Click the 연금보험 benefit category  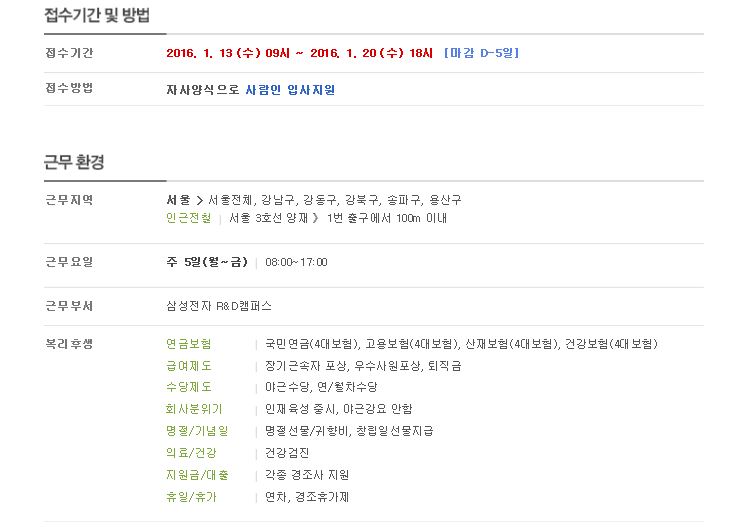coord(188,344)
